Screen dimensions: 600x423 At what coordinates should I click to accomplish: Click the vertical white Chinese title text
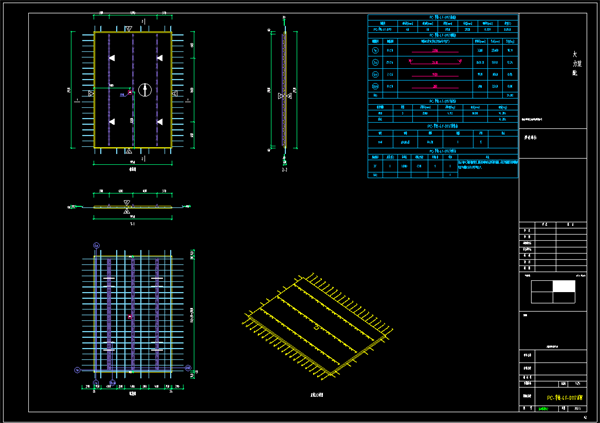click(576, 63)
